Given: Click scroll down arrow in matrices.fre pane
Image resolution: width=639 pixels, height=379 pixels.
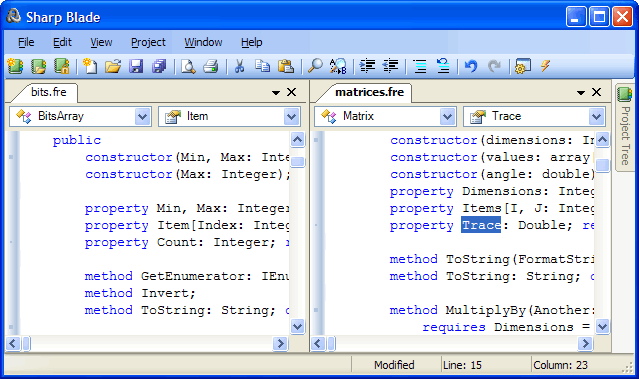Looking at the screenshot, I should click(602, 326).
